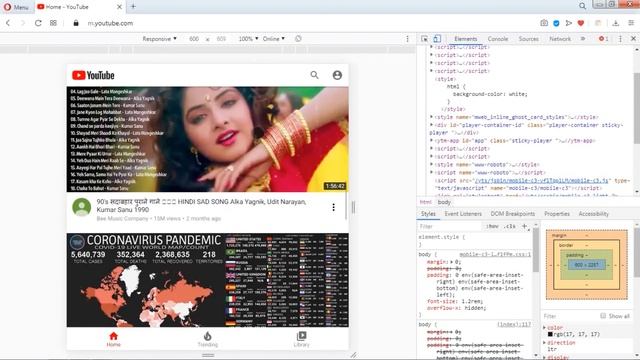Viewport: 640px width, 360px height.
Task: Expand the player-container-id div node
Action: point(431,125)
